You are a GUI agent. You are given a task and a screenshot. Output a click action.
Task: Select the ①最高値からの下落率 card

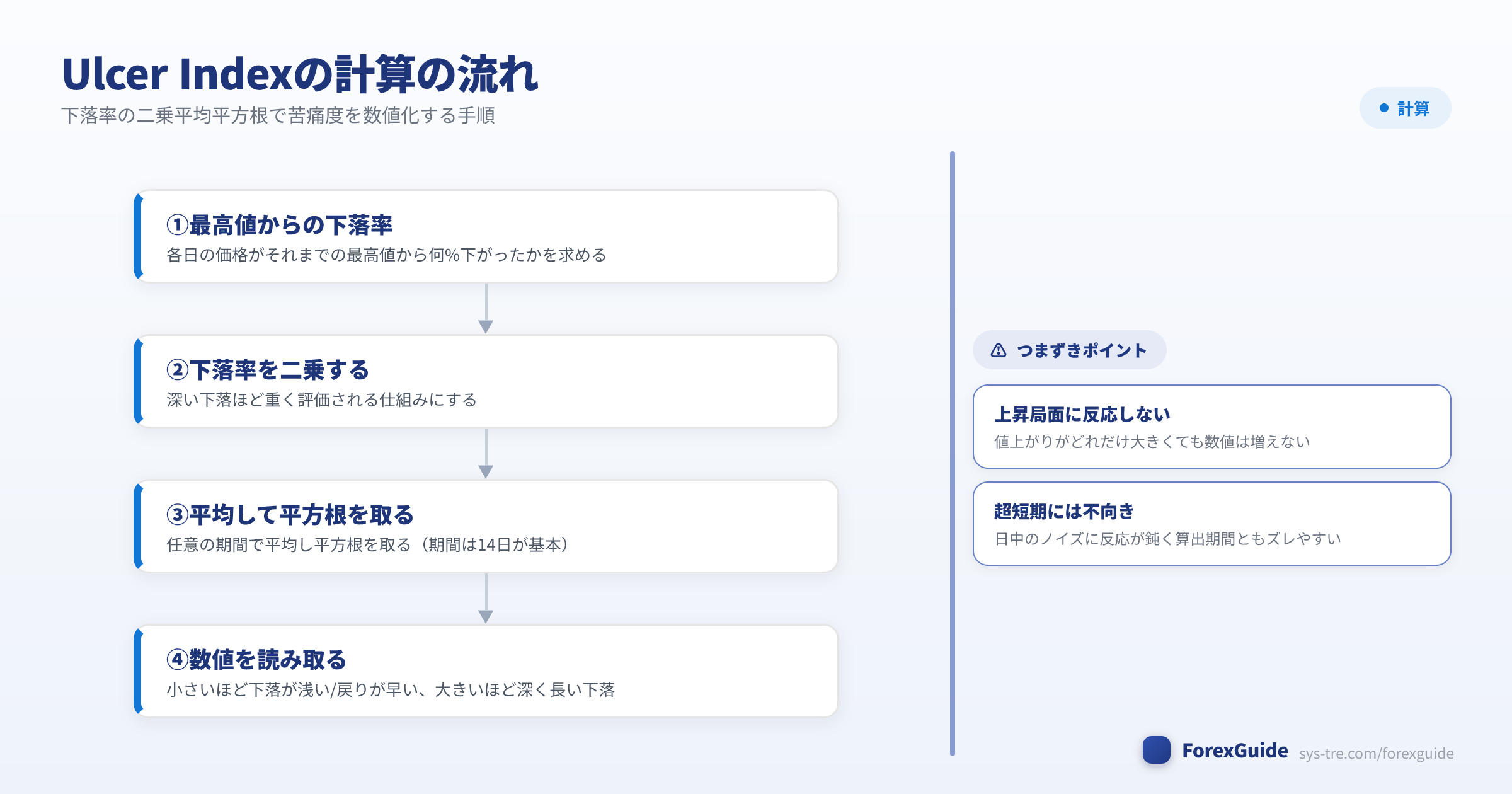click(486, 236)
